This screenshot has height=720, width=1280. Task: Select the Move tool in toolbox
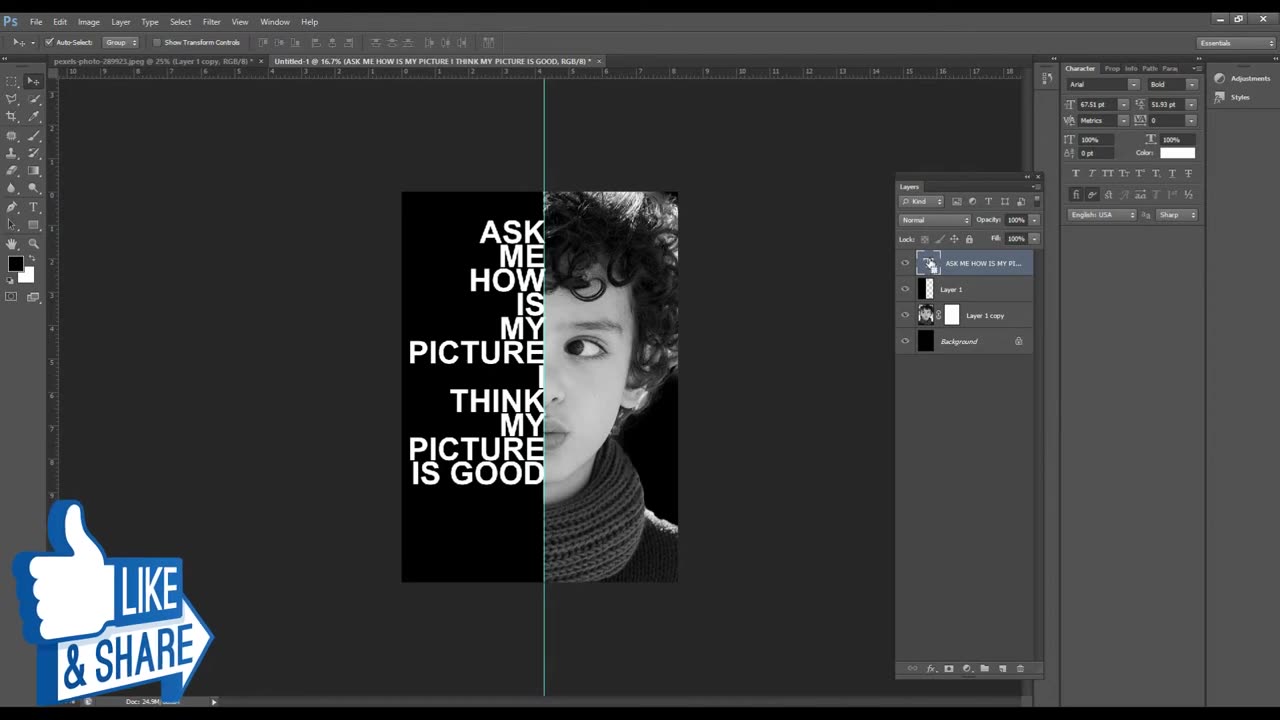[33, 82]
